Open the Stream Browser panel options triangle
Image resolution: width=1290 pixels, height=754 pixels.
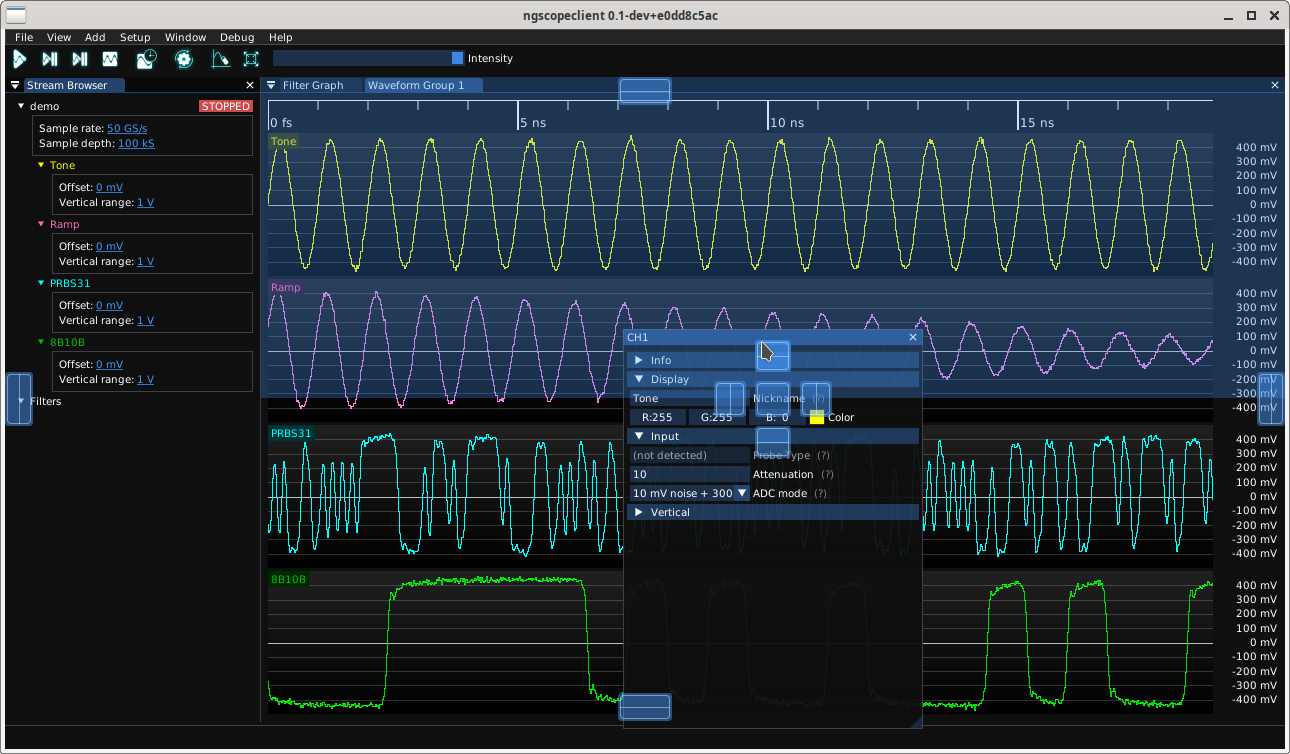[x=16, y=86]
